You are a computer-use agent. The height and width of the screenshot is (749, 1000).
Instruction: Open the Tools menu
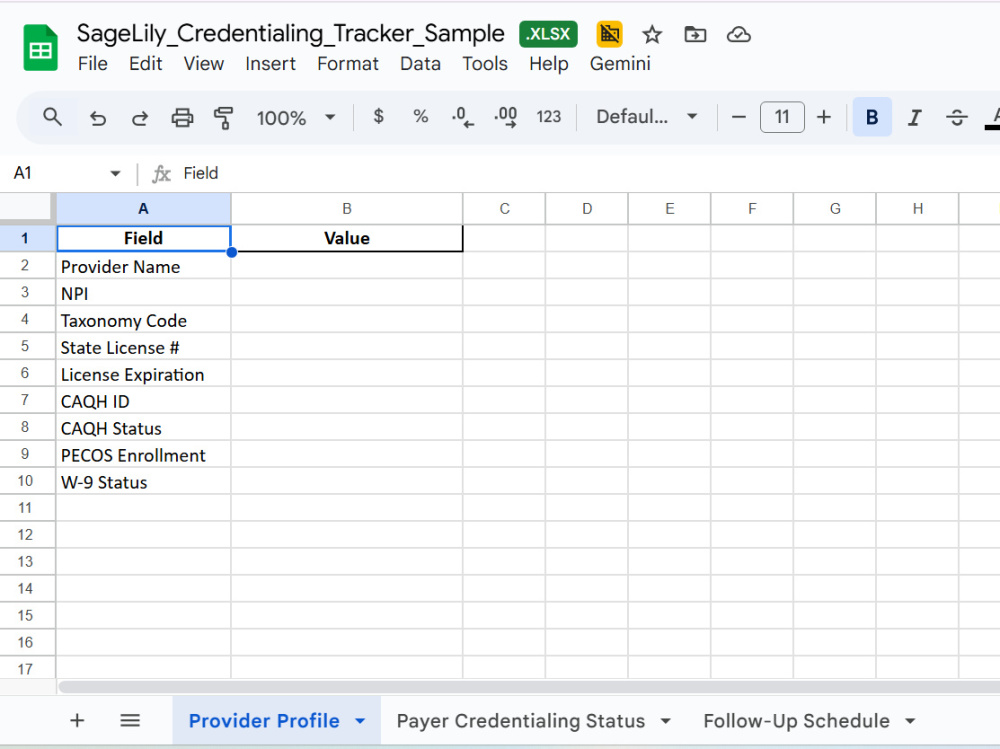tap(485, 64)
